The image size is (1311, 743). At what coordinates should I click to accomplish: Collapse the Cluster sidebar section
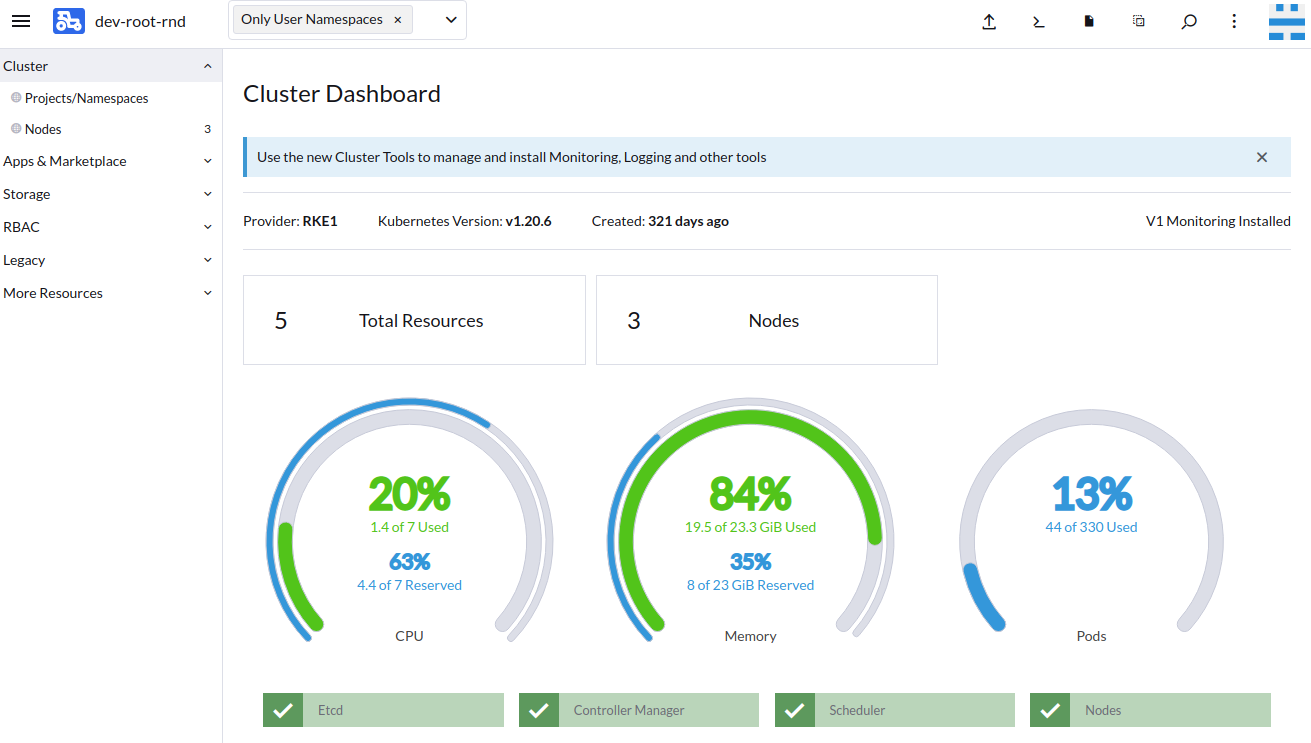point(208,66)
